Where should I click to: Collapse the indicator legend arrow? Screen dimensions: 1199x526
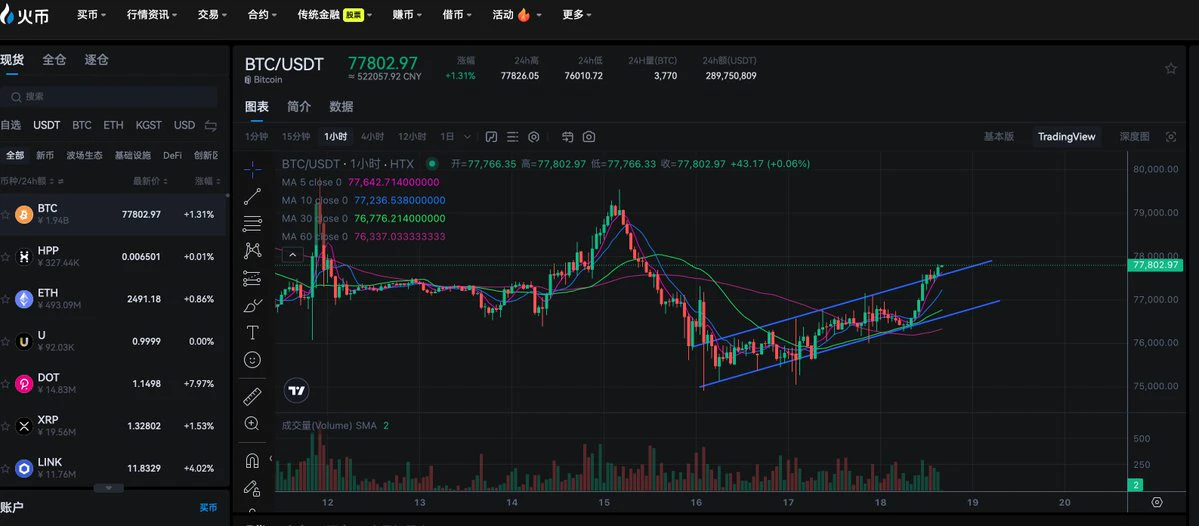click(x=292, y=255)
